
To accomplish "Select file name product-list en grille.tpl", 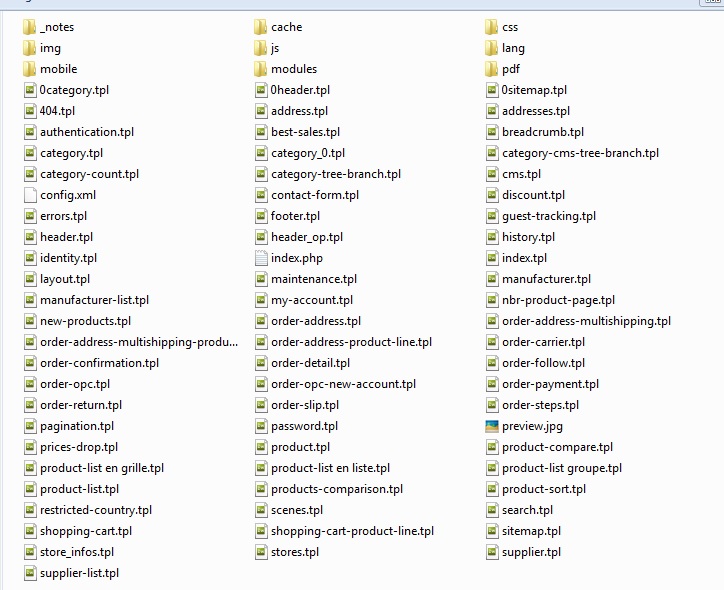I will [102, 468].
